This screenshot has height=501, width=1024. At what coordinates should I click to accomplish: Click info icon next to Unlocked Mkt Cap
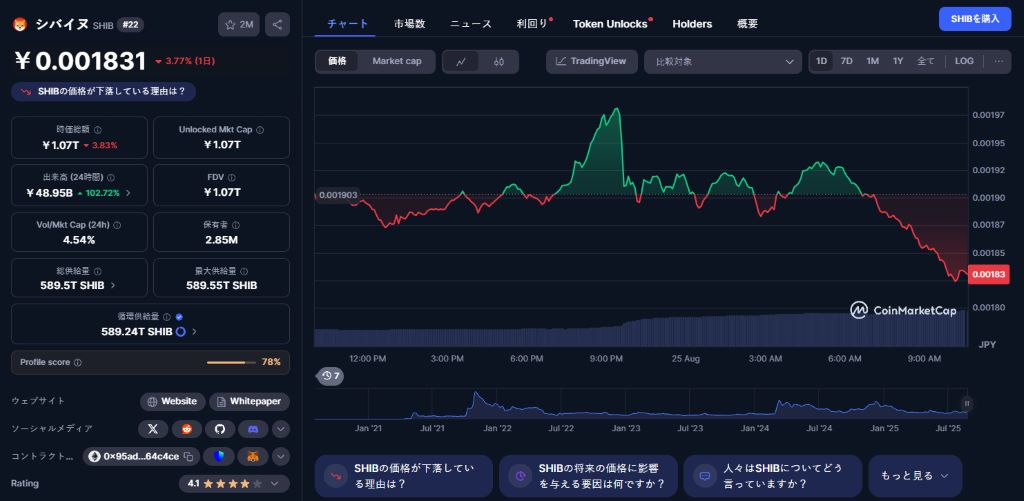pyautogui.click(x=260, y=130)
